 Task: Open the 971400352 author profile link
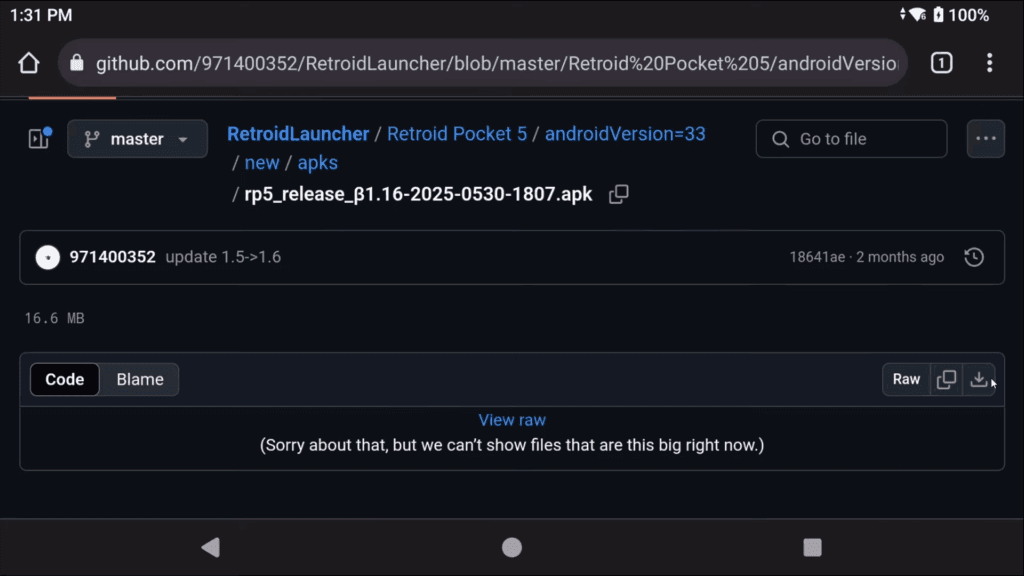tap(112, 257)
